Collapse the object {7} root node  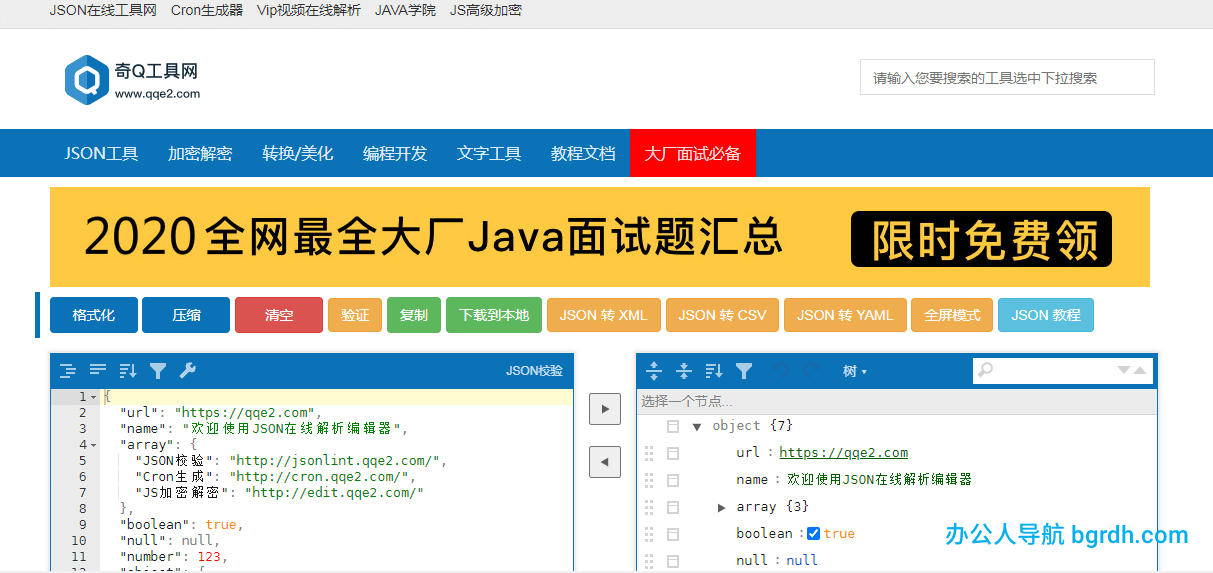(x=697, y=426)
